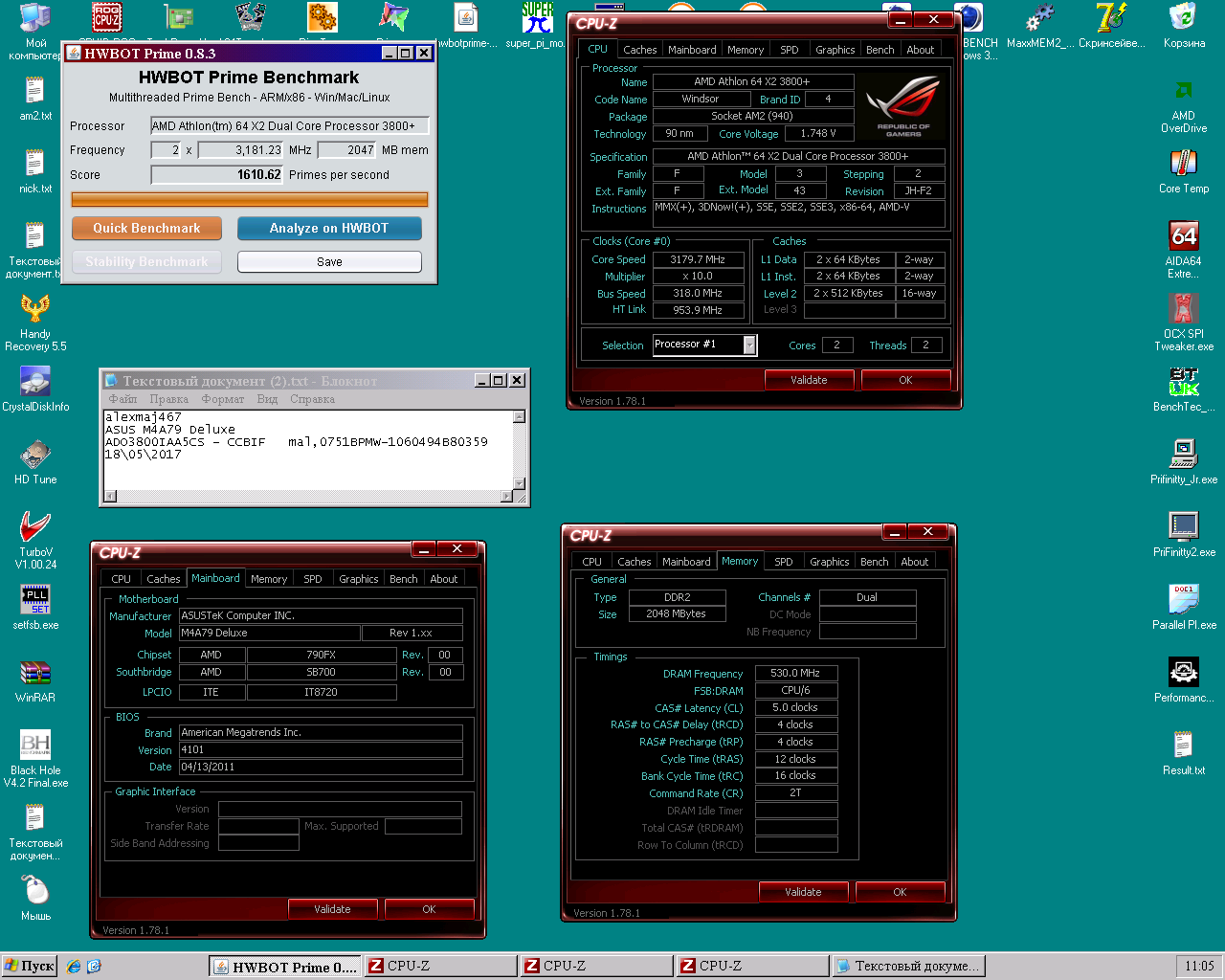Screen dimensions: 1225x980
Task: Click the Processor name field in HWBOT Prime
Action: pos(289,125)
